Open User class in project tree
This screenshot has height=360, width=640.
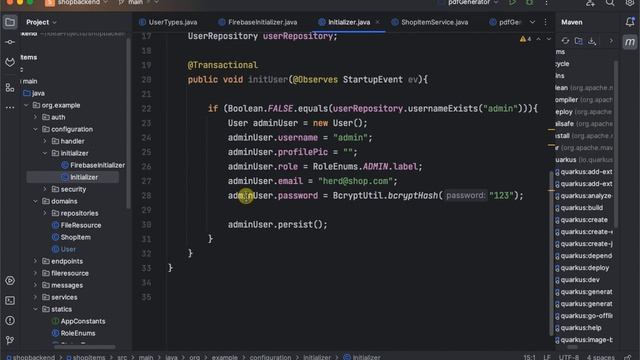point(64,249)
